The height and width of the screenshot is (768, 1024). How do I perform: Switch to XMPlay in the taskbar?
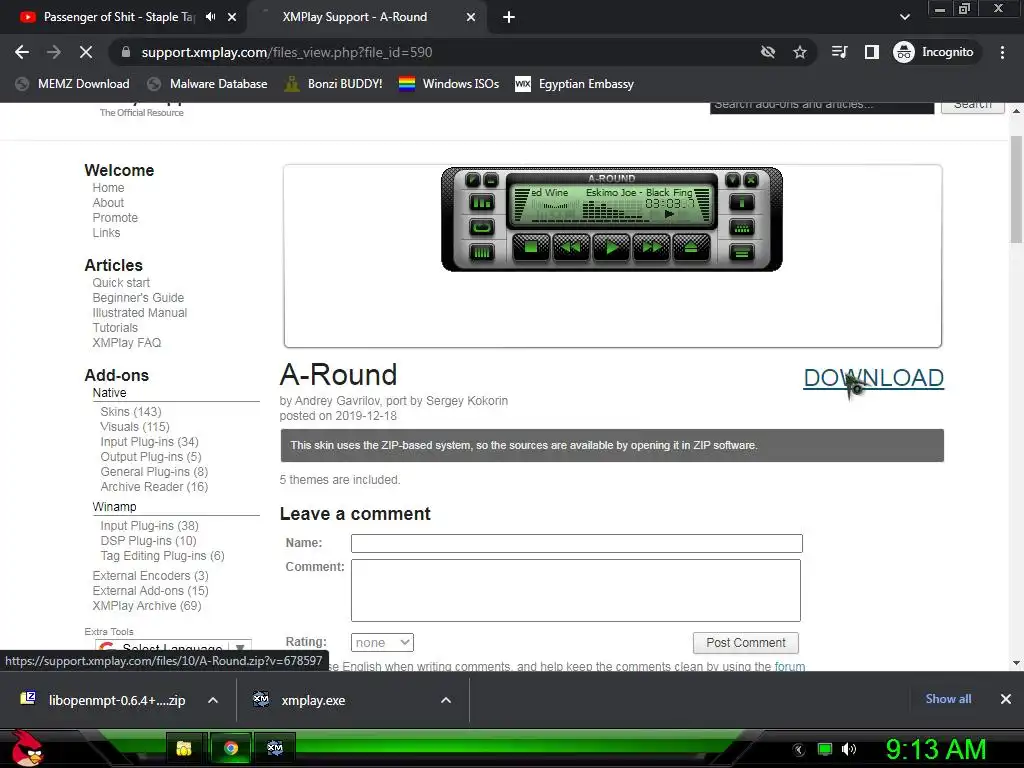click(275, 748)
